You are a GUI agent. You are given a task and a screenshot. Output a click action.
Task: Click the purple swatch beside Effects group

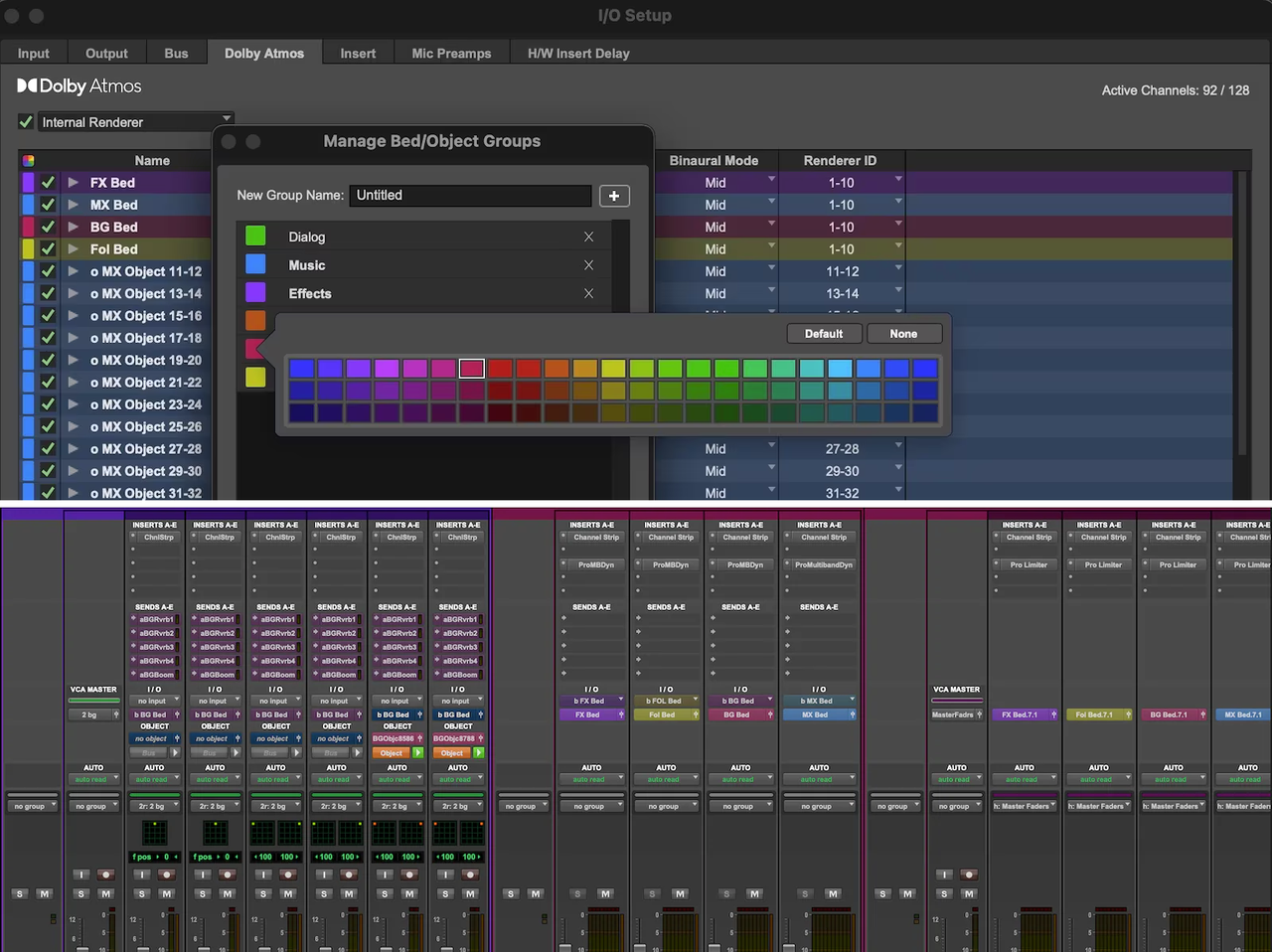click(x=255, y=292)
